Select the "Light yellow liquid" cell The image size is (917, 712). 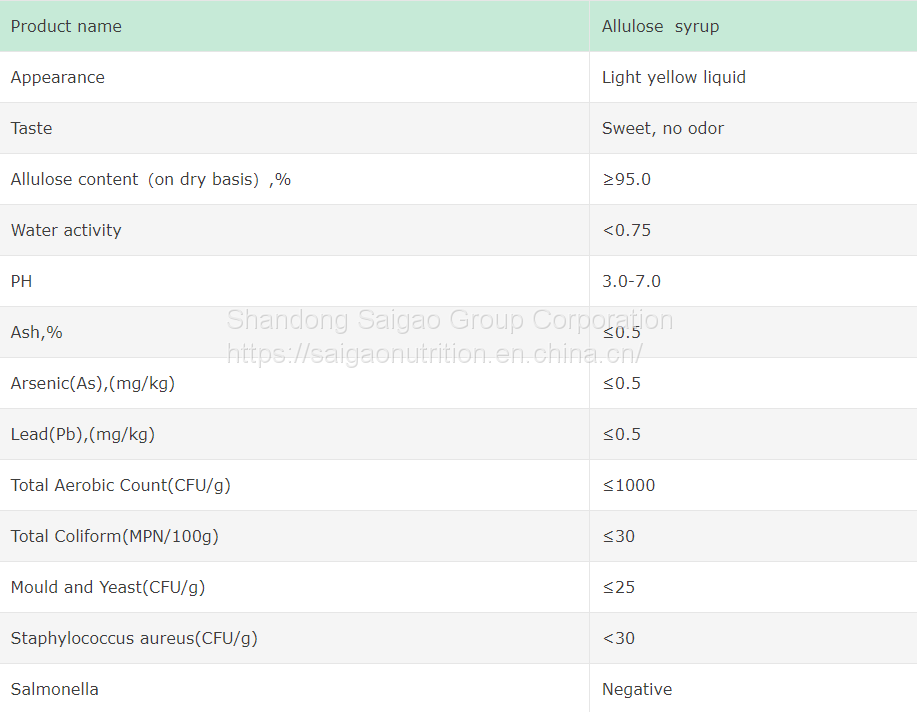tap(674, 78)
